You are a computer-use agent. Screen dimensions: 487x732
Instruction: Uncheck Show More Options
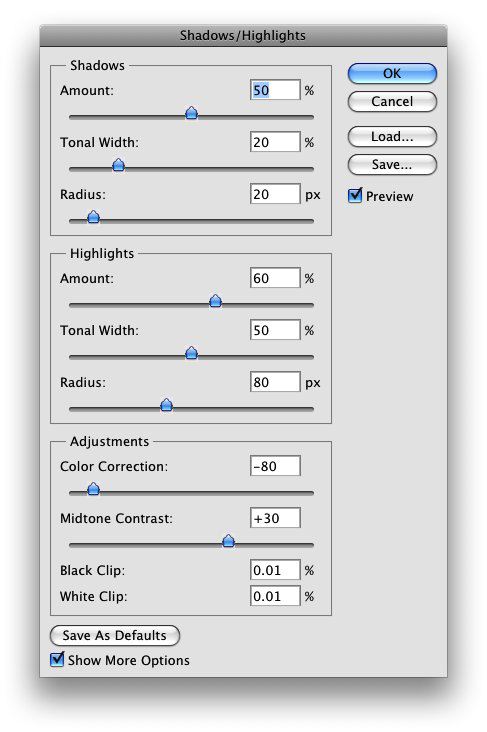57,659
